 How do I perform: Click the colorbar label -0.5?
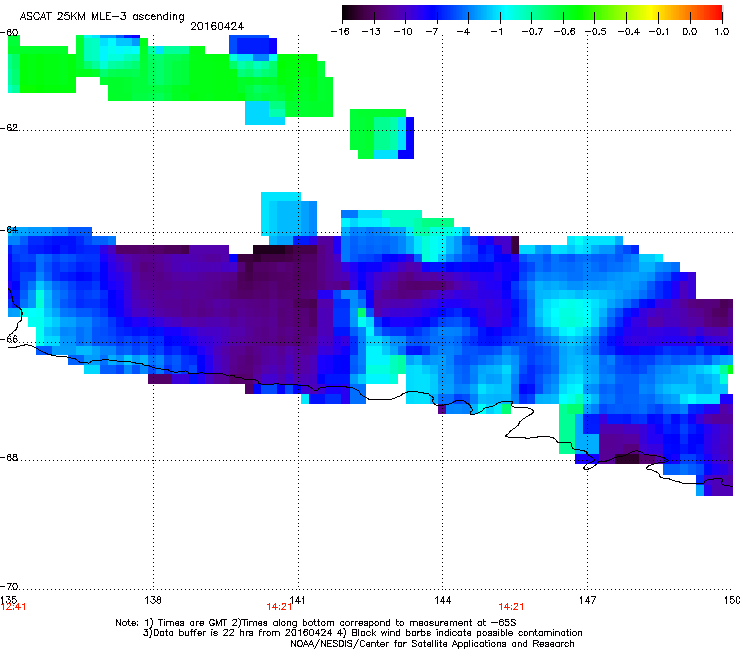tap(596, 32)
